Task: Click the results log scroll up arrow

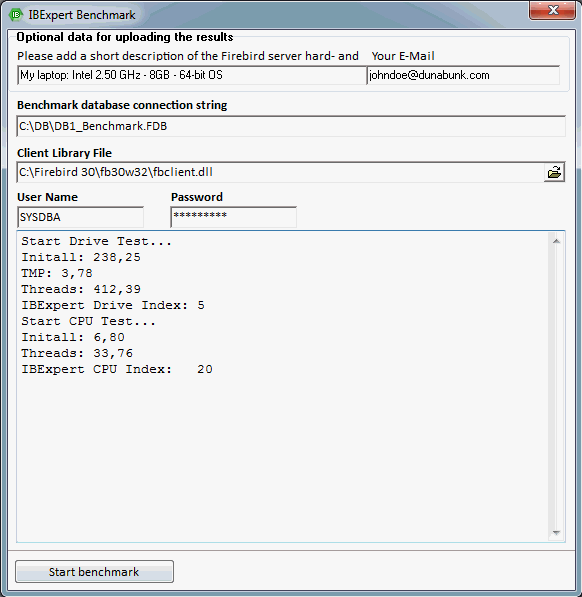Action: click(556, 241)
